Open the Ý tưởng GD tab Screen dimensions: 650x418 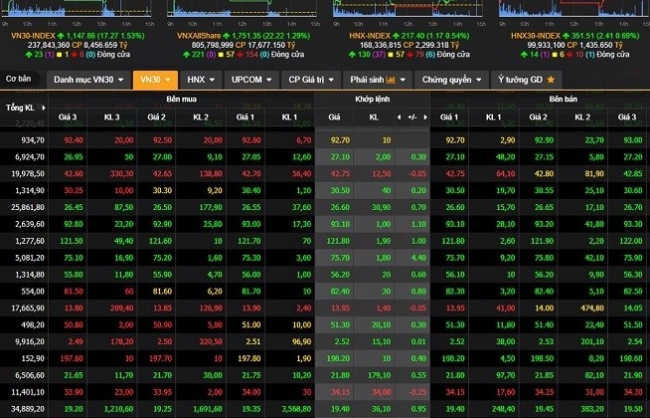point(521,78)
